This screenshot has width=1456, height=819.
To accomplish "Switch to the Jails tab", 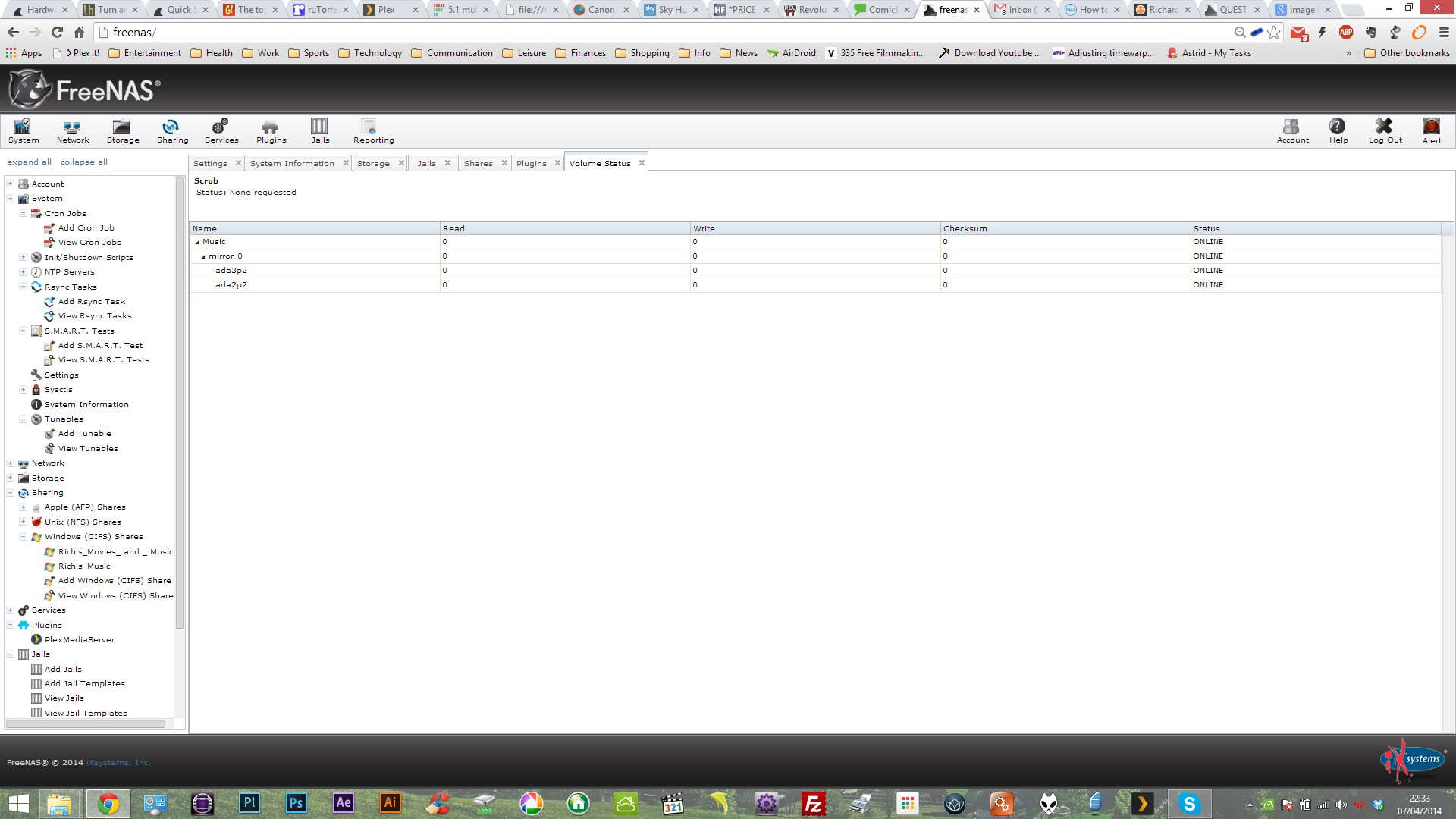I will [426, 163].
